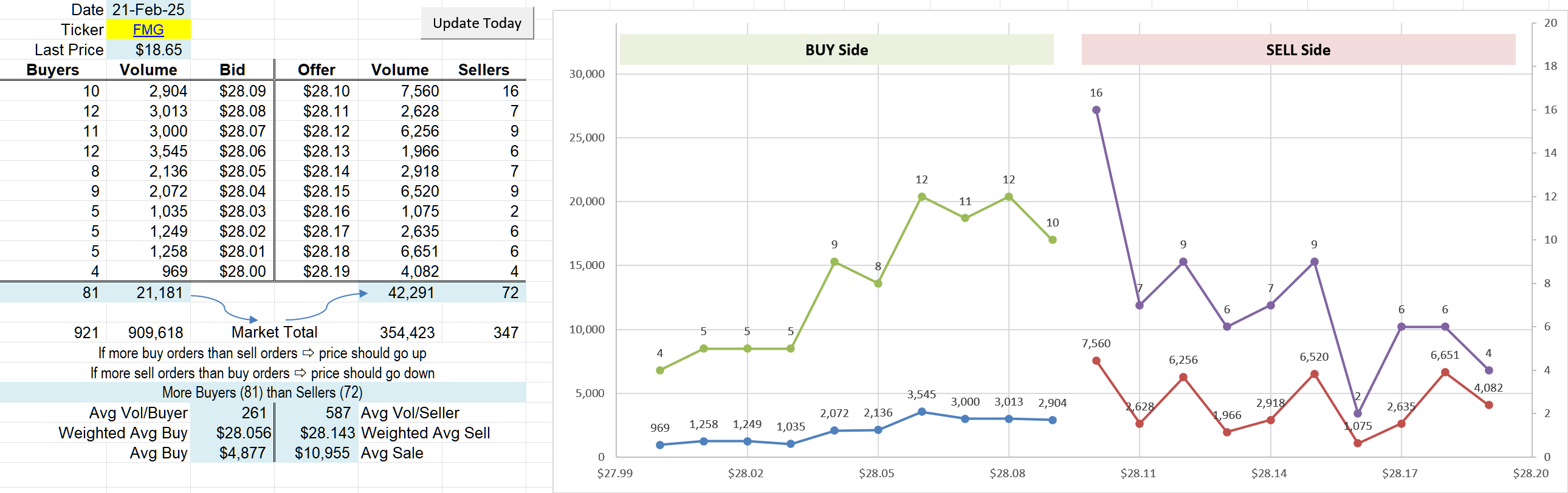Click the BUY Side chart banner

click(836, 50)
